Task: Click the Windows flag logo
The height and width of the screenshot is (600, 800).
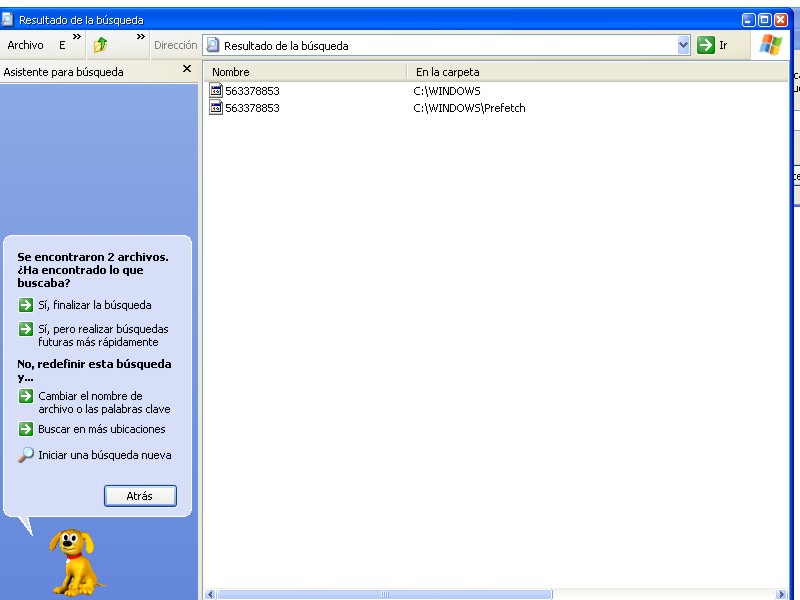Action: pyautogui.click(x=770, y=45)
